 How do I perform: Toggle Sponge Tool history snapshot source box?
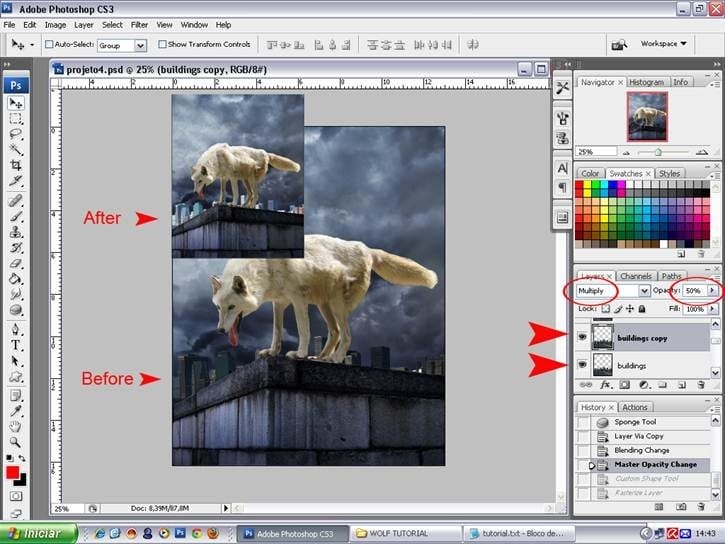point(584,422)
